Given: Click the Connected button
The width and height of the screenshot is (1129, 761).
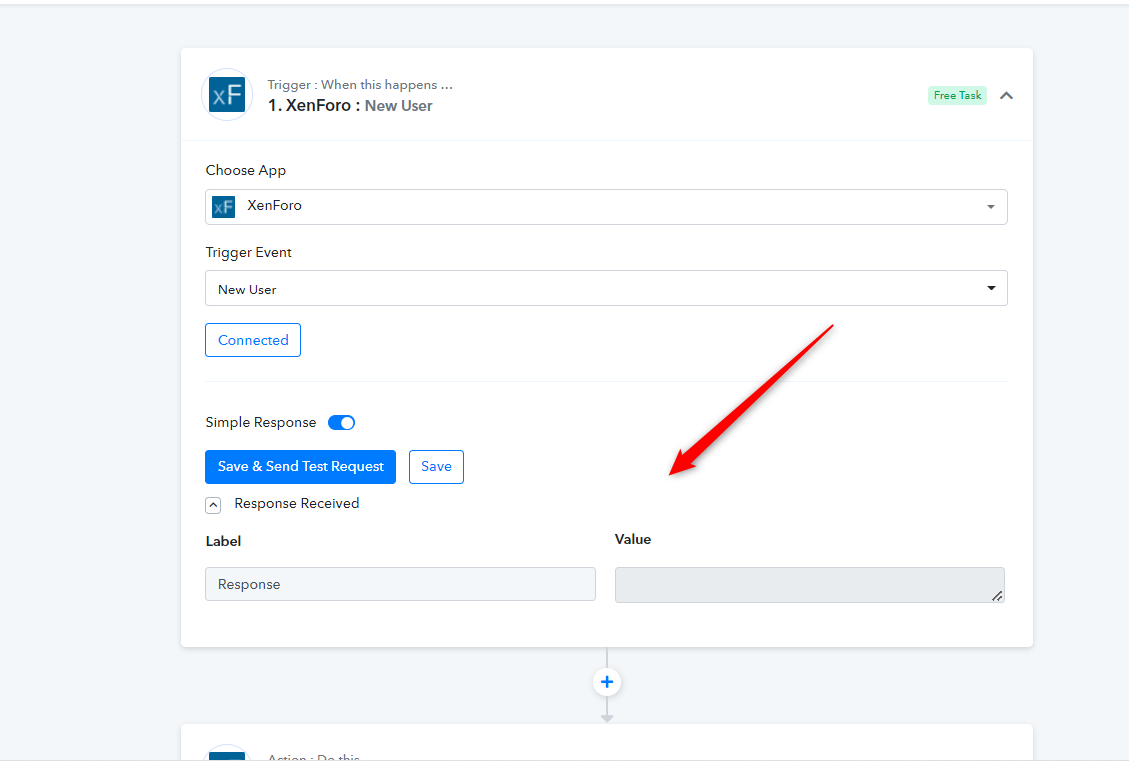Looking at the screenshot, I should [253, 340].
